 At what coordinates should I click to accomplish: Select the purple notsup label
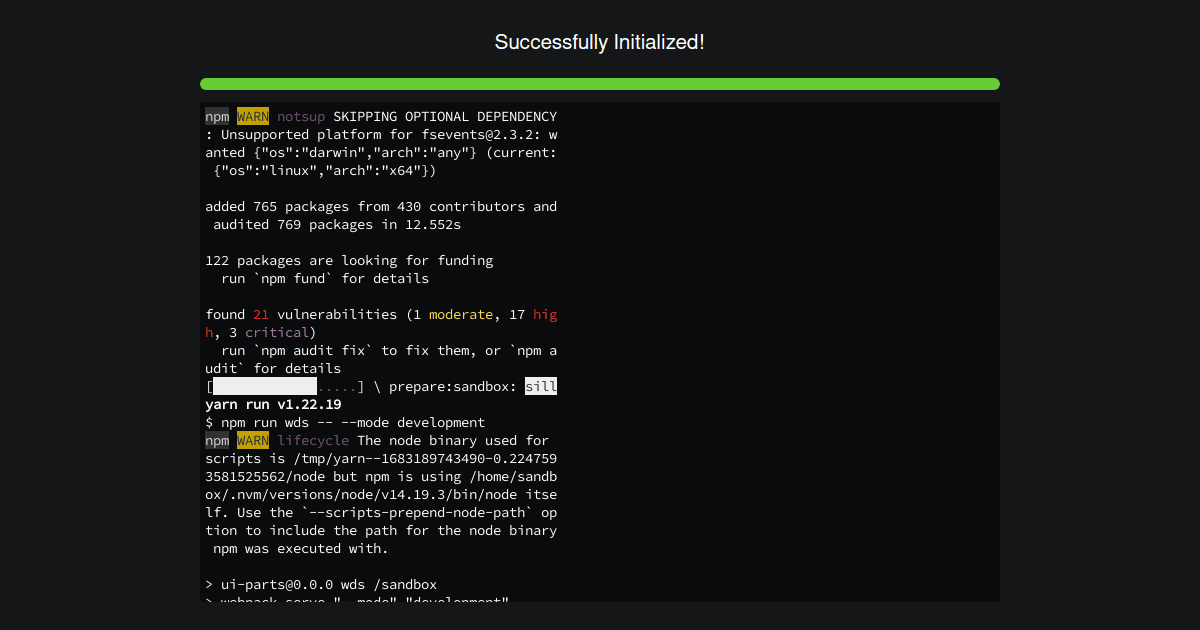click(301, 116)
